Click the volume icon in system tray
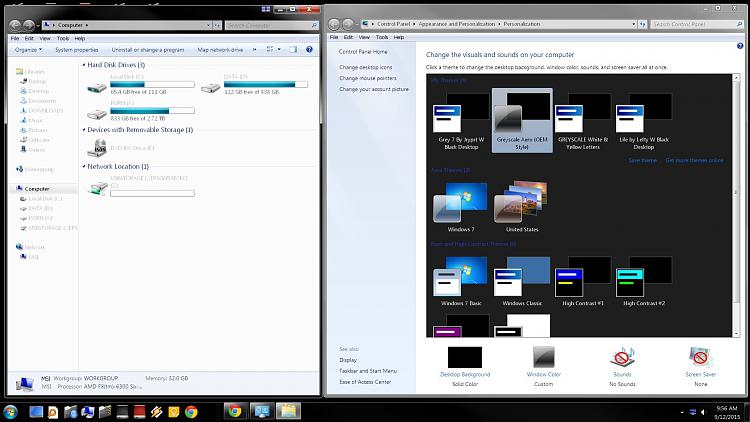750x422 pixels. pos(703,412)
